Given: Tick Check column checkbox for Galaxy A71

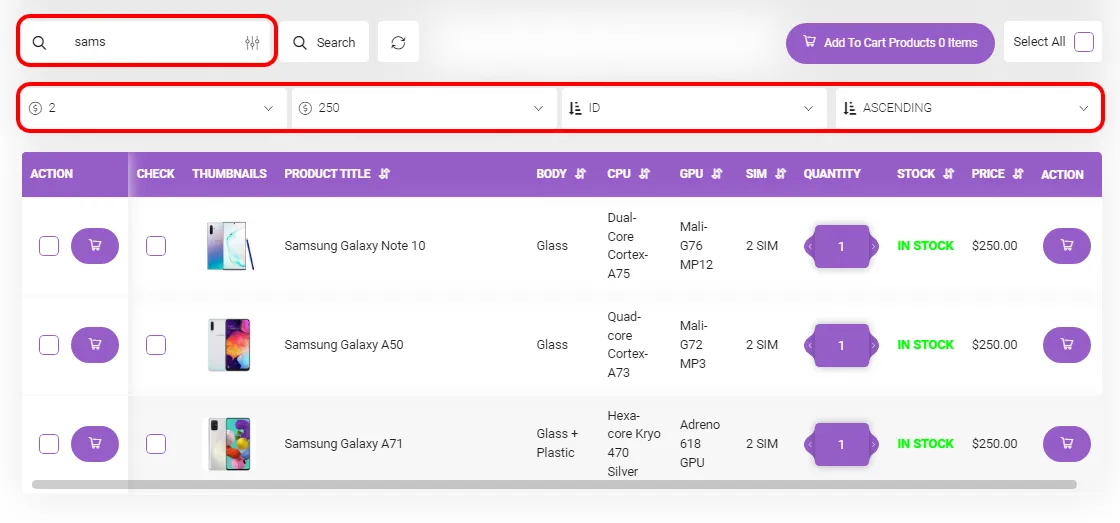Looking at the screenshot, I should [x=156, y=444].
